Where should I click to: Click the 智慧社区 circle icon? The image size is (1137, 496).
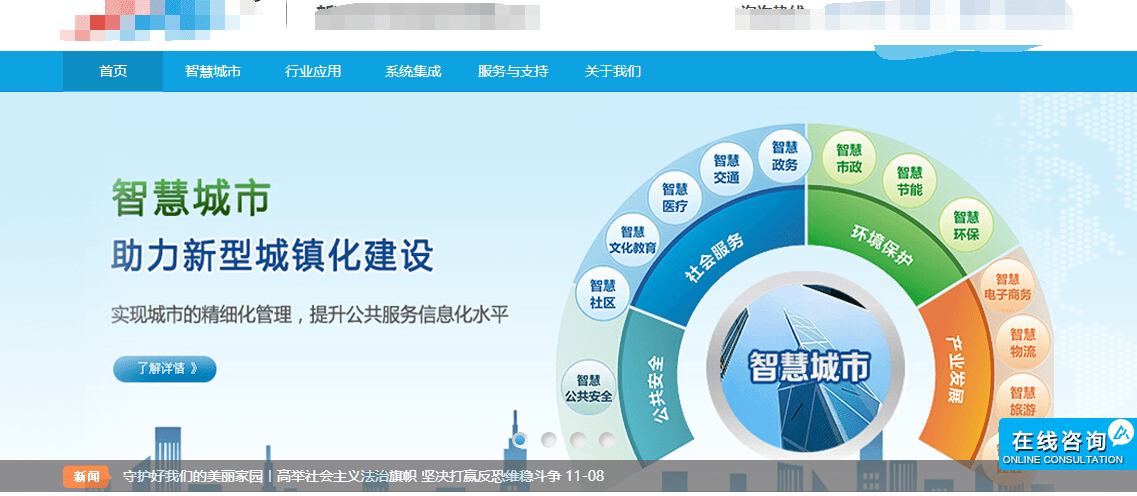[x=602, y=293]
